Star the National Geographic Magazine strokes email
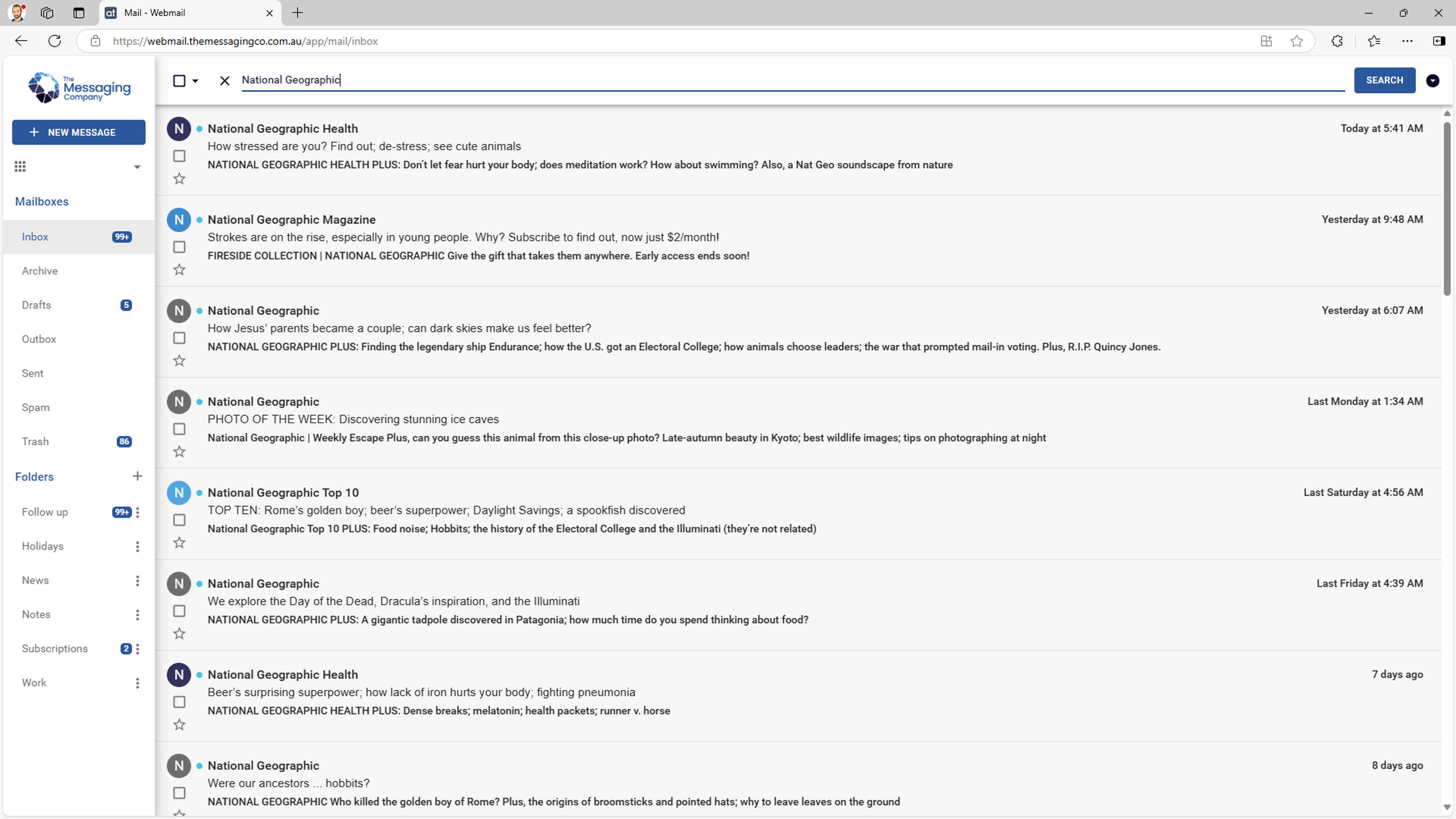The image size is (1456, 819). (179, 270)
